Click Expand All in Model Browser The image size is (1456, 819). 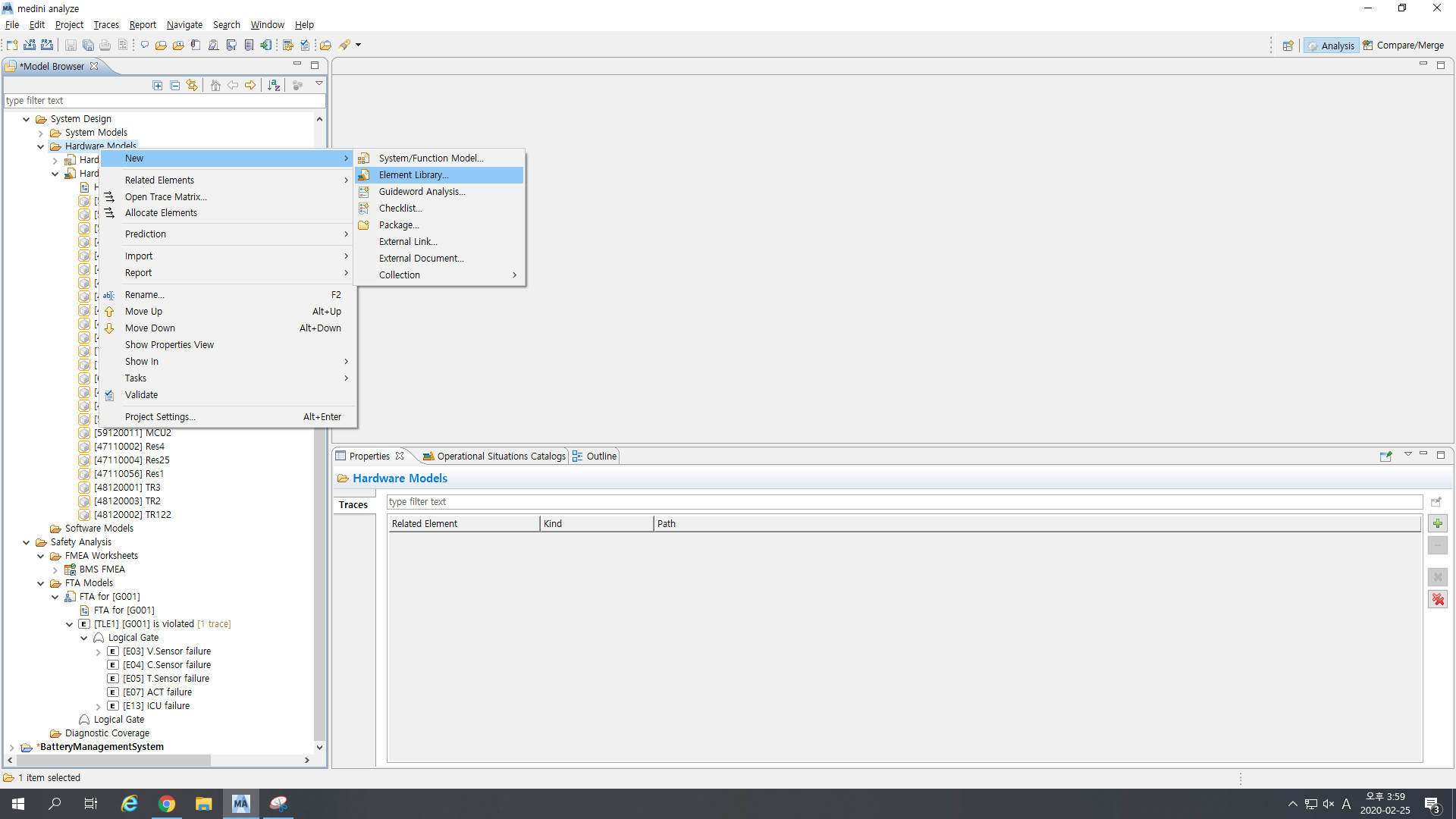[158, 85]
